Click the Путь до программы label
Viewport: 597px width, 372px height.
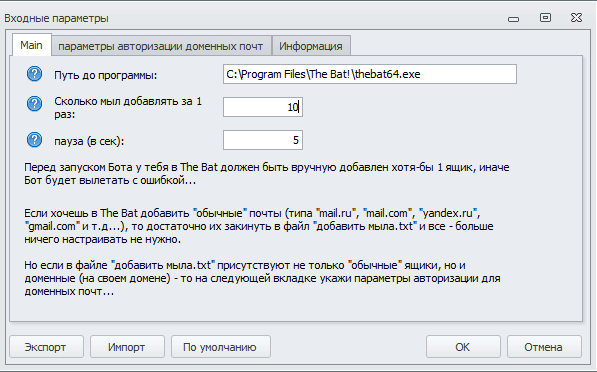click(x=105, y=75)
